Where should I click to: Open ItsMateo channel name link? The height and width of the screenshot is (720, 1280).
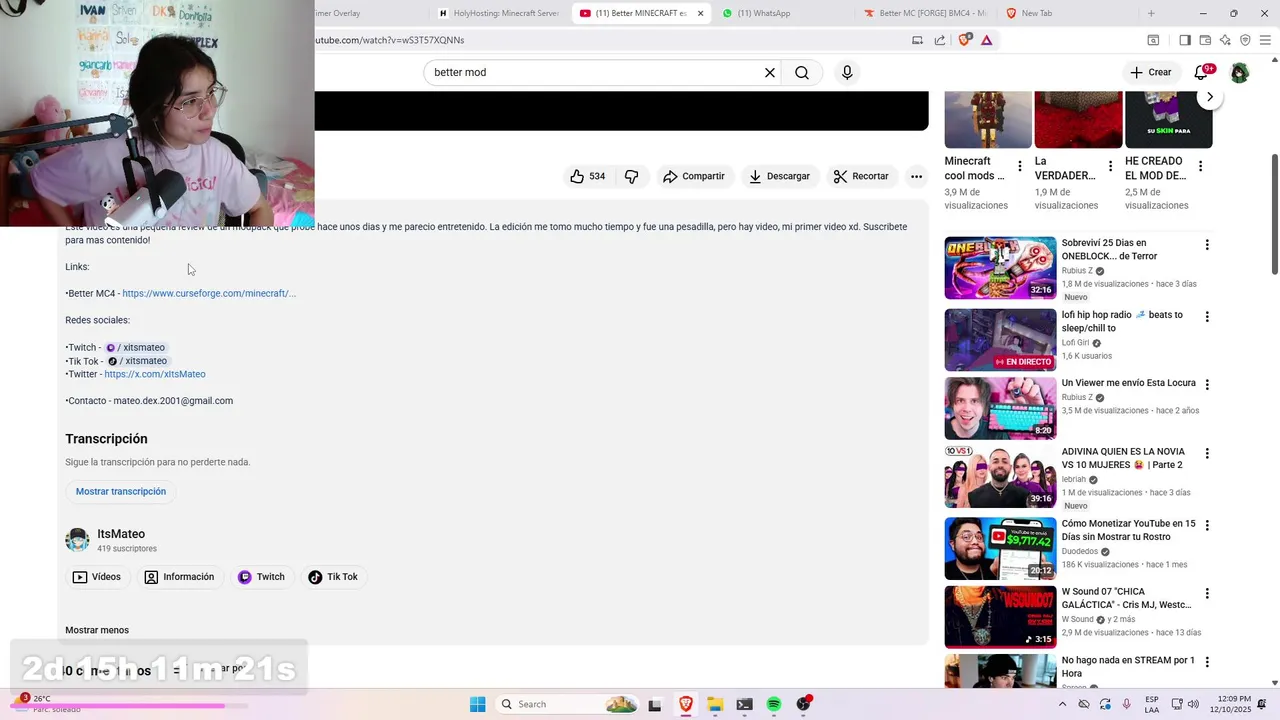point(121,534)
